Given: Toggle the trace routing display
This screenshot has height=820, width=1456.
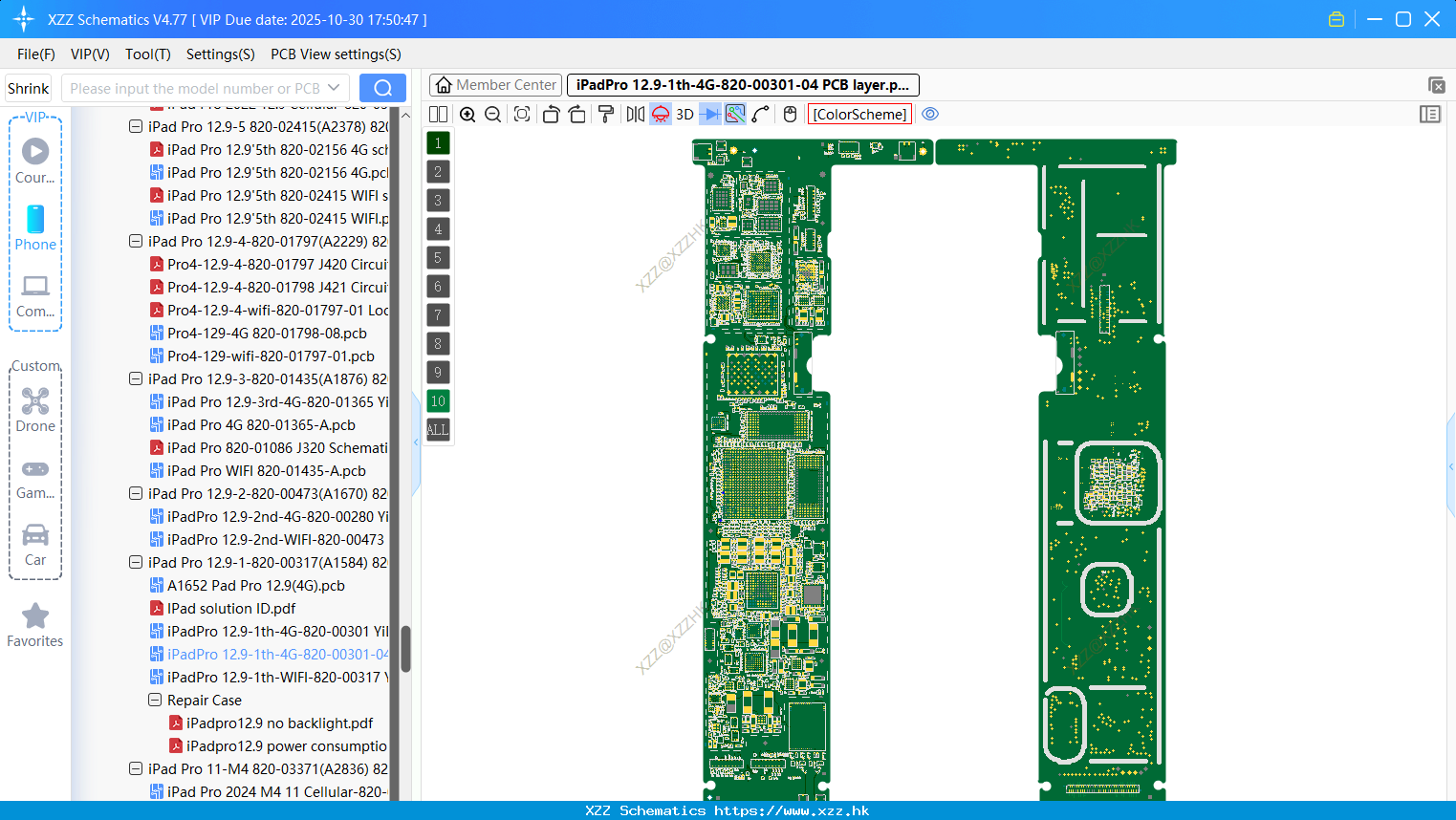Looking at the screenshot, I should tap(735, 115).
